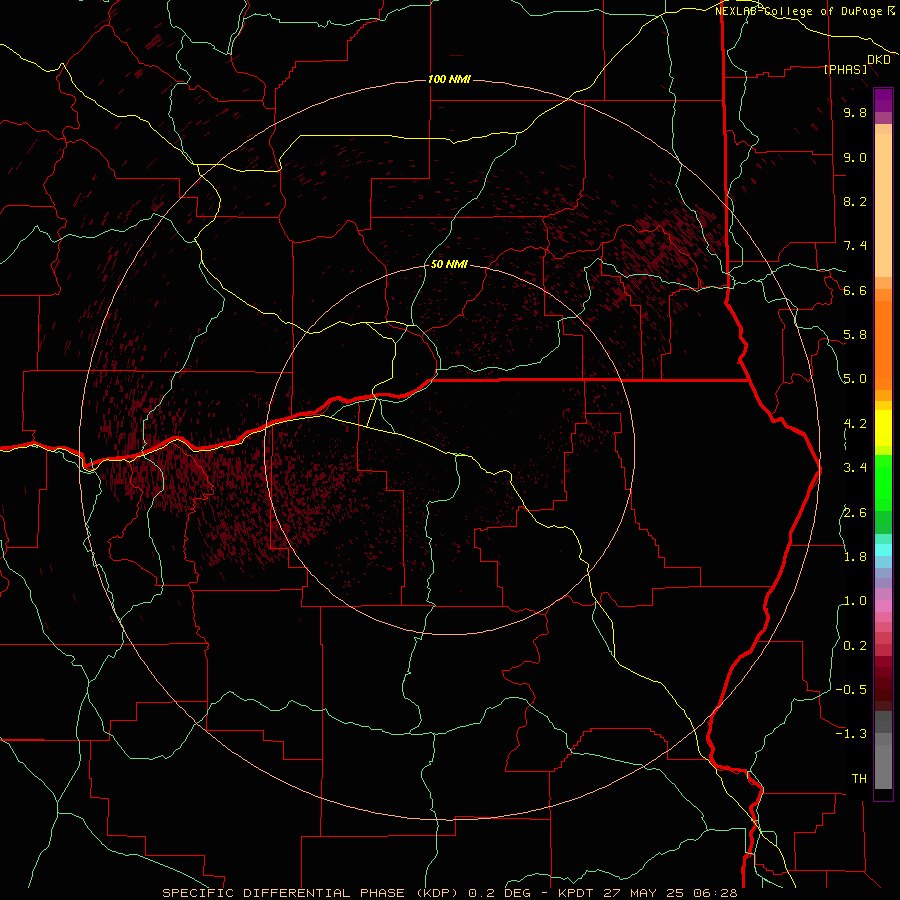Click the 5.0 value on the color scale
Image resolution: width=900 pixels, height=900 pixels.
pyautogui.click(x=855, y=379)
